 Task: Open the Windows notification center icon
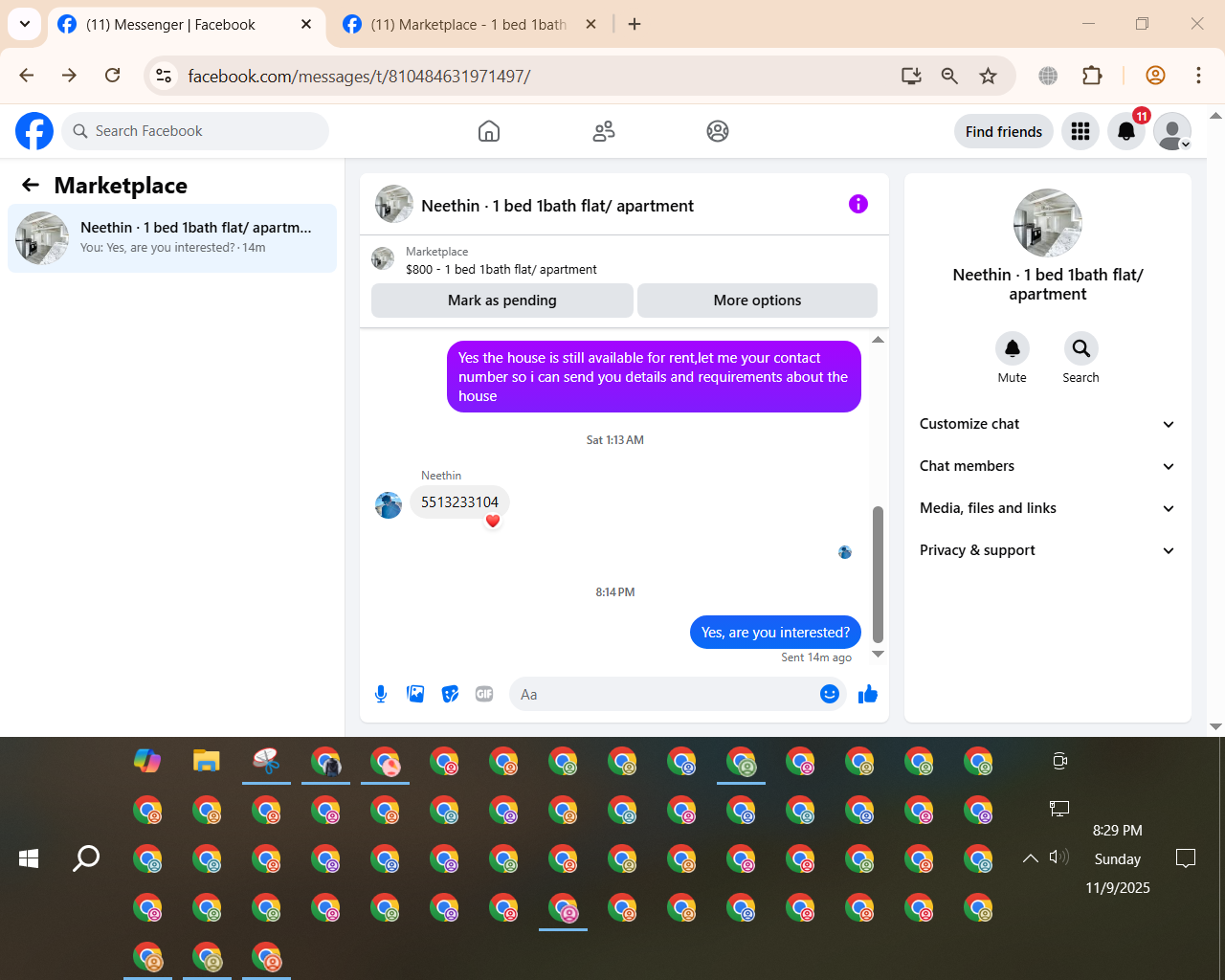click(x=1186, y=858)
